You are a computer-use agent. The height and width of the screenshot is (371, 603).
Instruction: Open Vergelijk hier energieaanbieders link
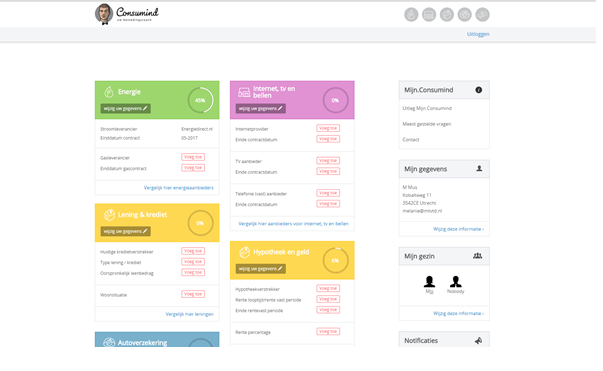(178, 188)
